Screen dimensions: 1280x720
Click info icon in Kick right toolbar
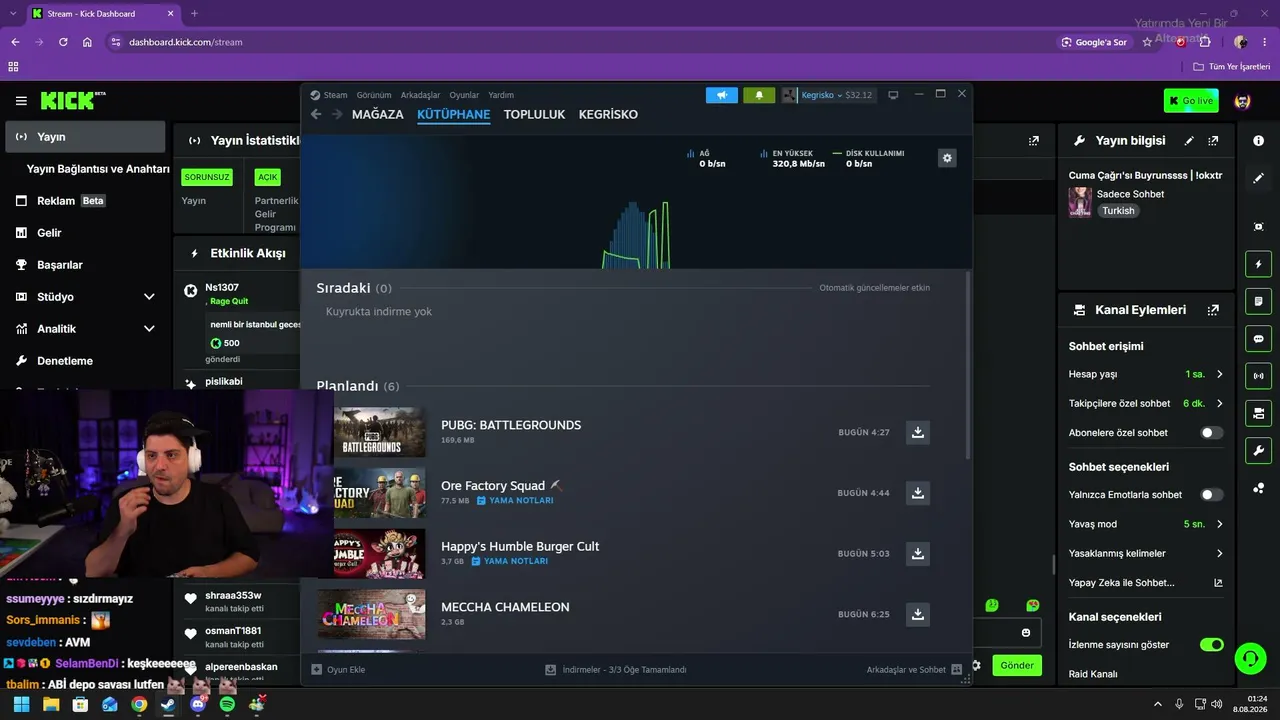(x=1258, y=141)
